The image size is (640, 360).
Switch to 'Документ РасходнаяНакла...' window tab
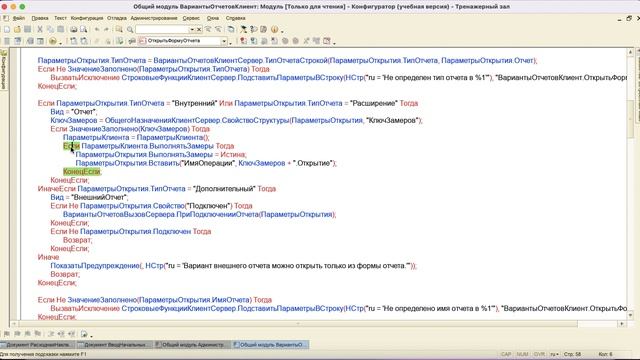[37, 345]
